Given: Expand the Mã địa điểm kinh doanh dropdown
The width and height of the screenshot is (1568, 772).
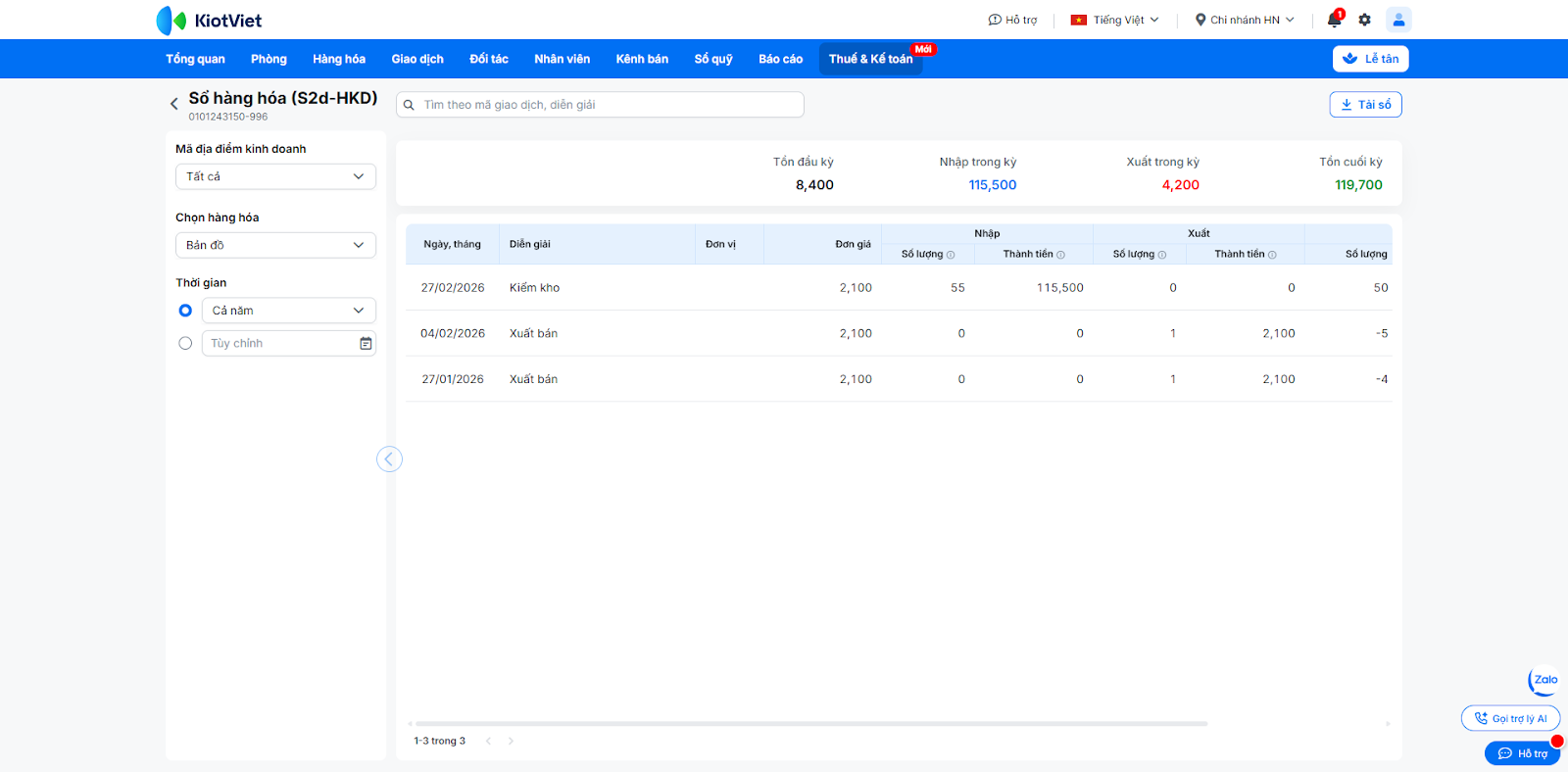Looking at the screenshot, I should (275, 176).
